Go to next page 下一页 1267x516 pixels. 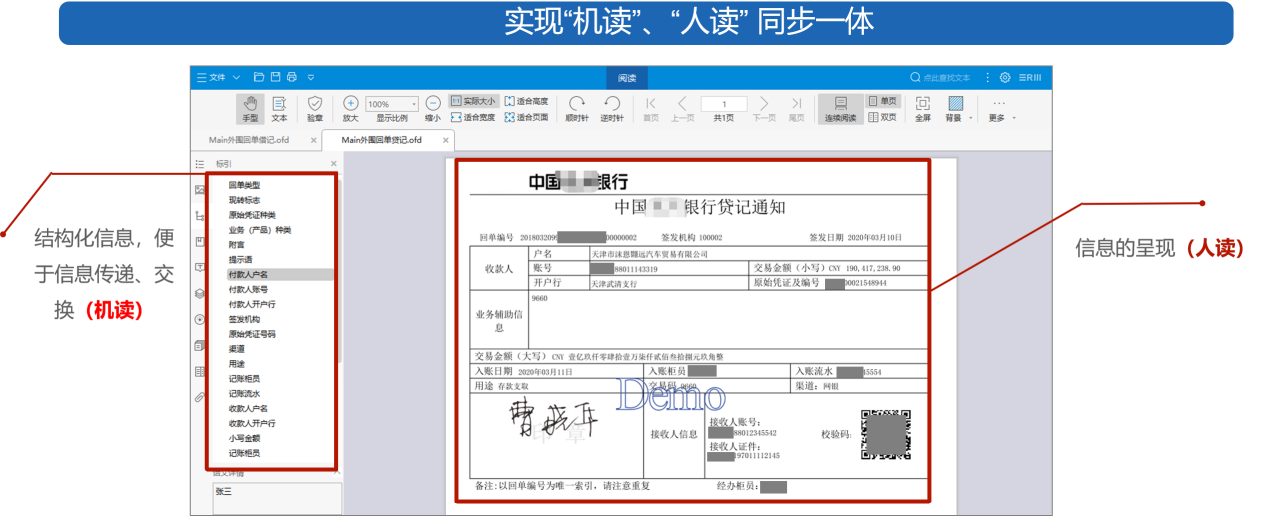[764, 109]
